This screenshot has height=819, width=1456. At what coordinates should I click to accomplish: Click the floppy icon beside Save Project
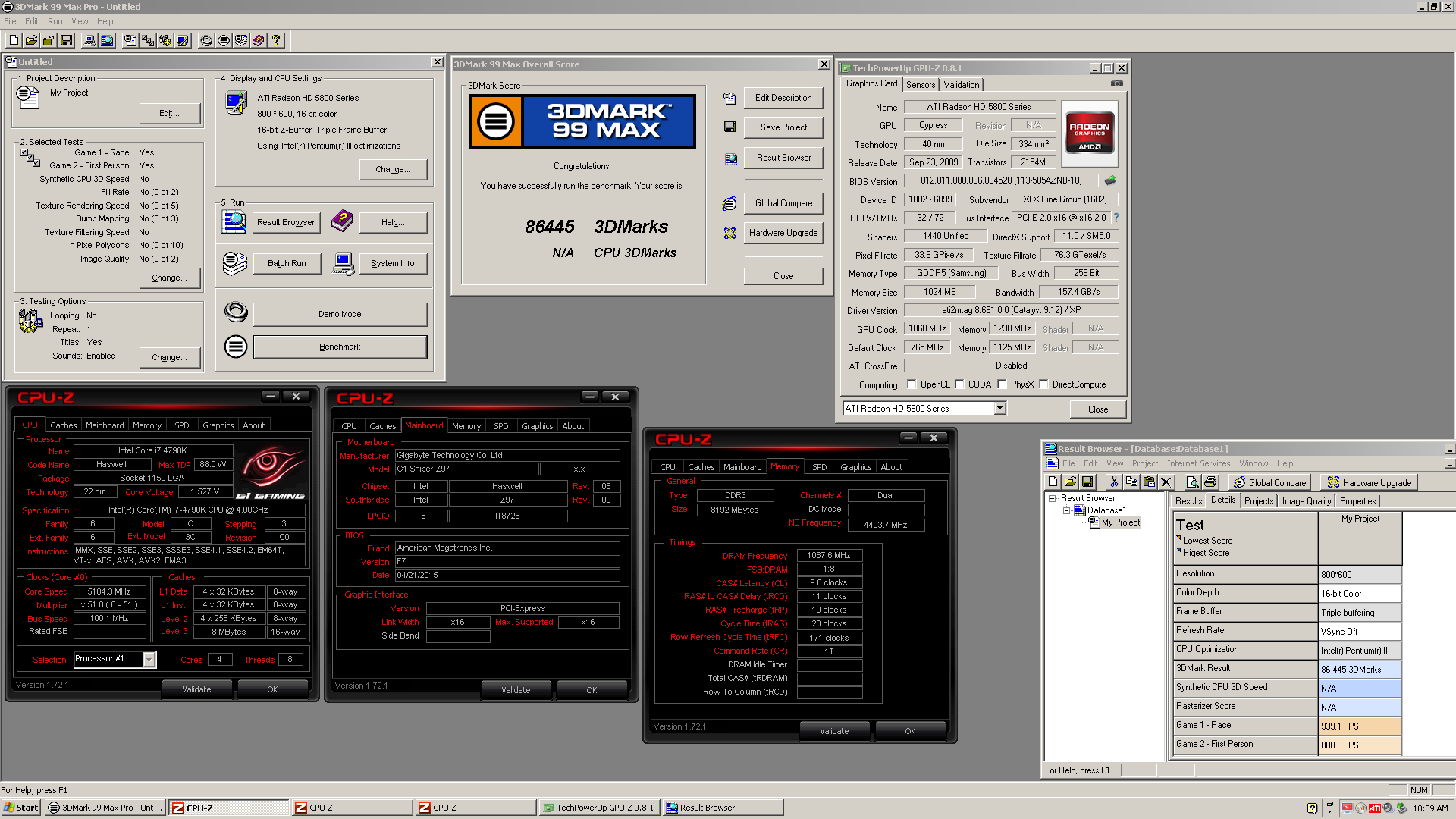(x=730, y=127)
